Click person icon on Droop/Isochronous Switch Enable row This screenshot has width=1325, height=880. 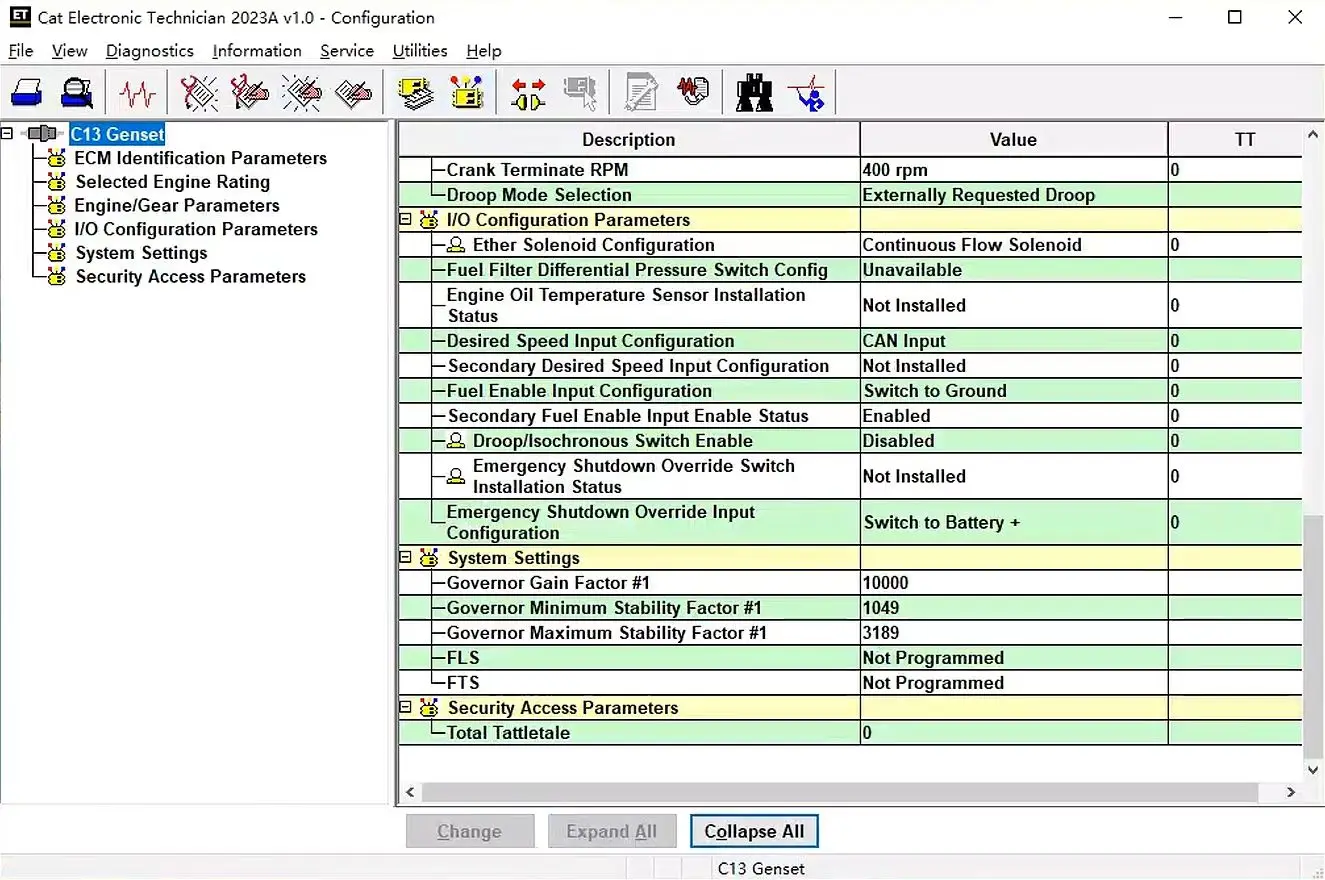click(x=456, y=441)
